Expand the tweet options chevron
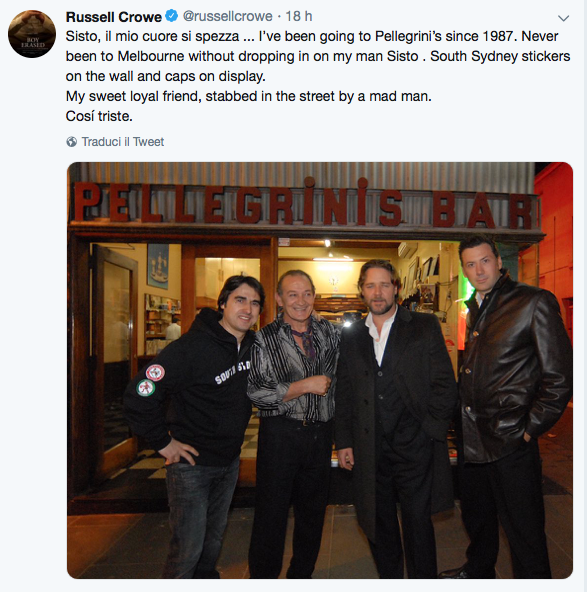The width and height of the screenshot is (587, 592). [x=564, y=18]
